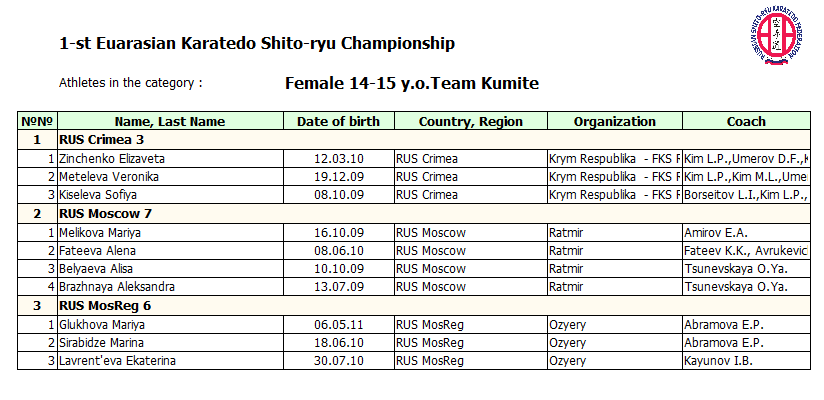The width and height of the screenshot is (824, 400).
Task: Select coach Kayunov I.B. cell
Action: (746, 361)
